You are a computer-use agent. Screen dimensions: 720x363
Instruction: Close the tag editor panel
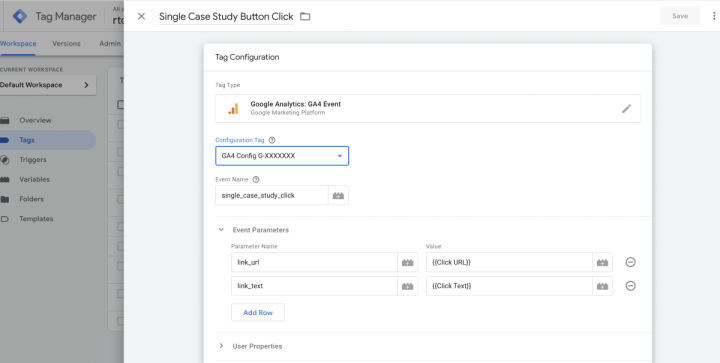pos(141,17)
